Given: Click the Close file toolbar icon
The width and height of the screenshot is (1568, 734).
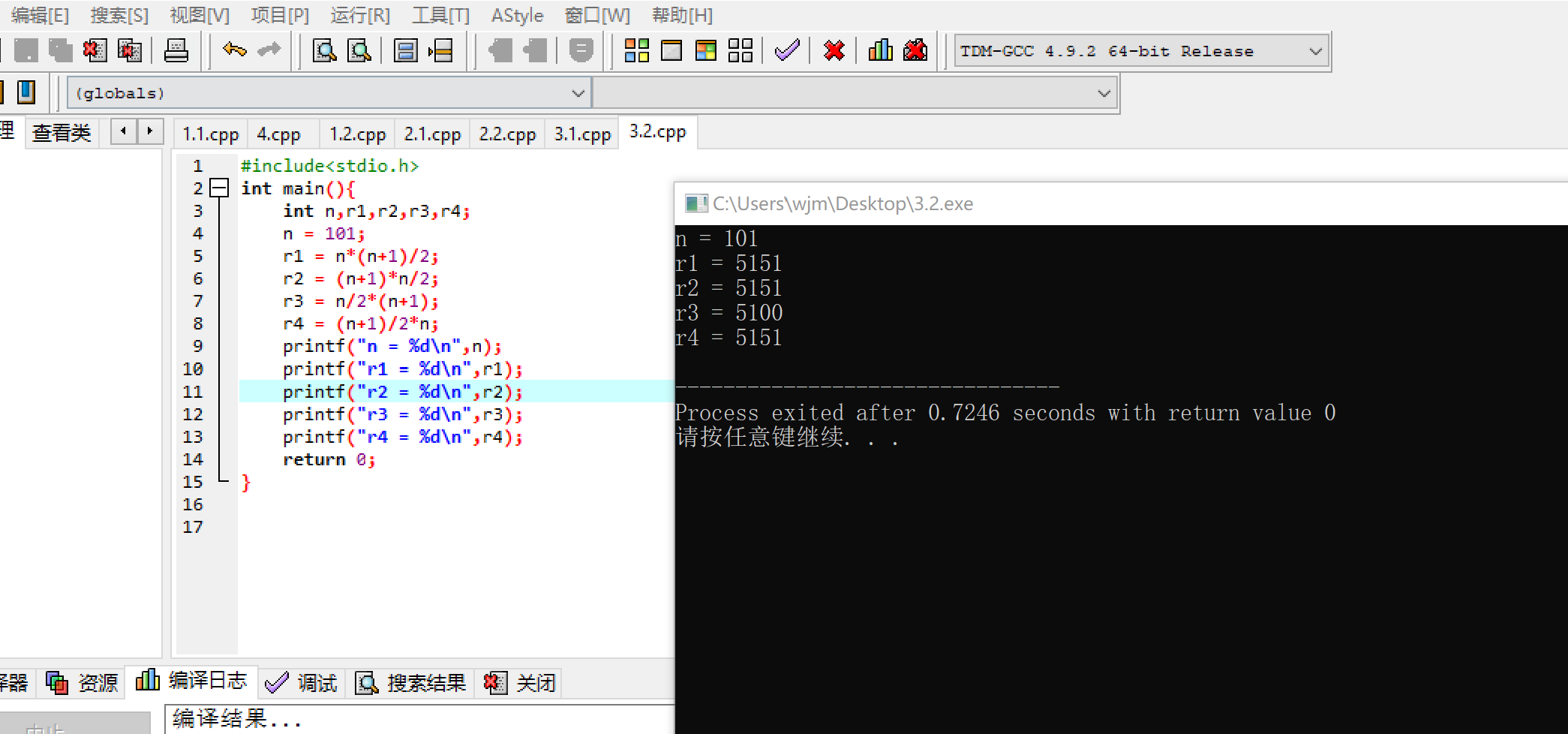Looking at the screenshot, I should 95,51.
